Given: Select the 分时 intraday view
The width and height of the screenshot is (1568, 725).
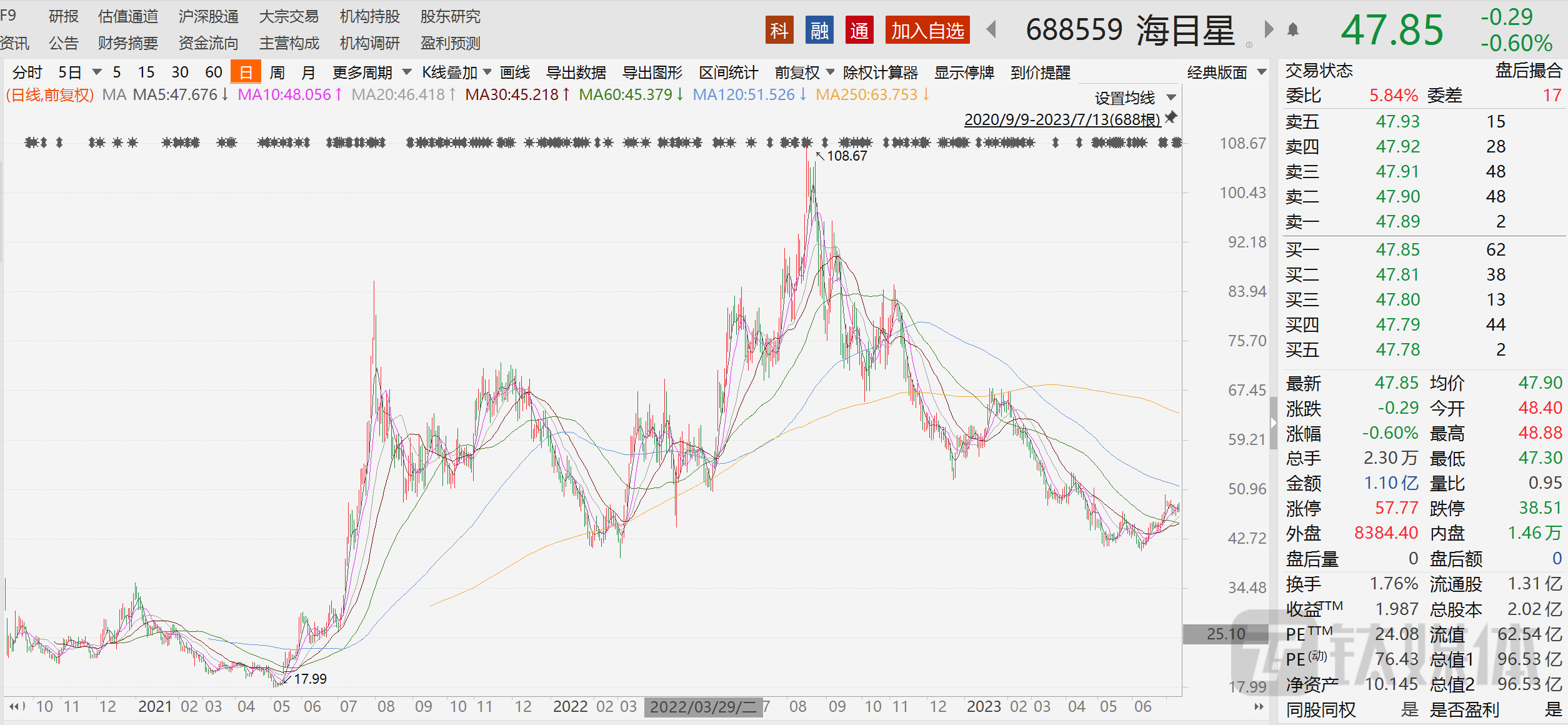Looking at the screenshot, I should (x=27, y=72).
